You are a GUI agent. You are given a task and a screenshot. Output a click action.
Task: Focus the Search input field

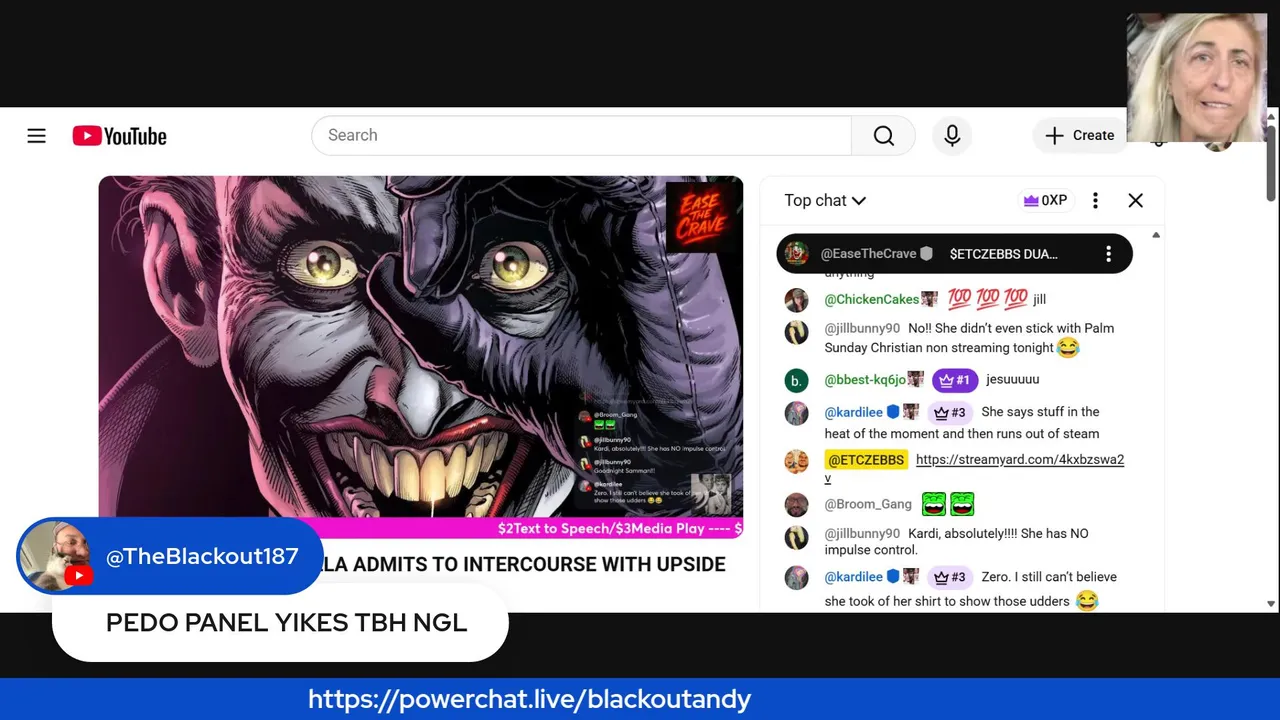[x=581, y=136]
